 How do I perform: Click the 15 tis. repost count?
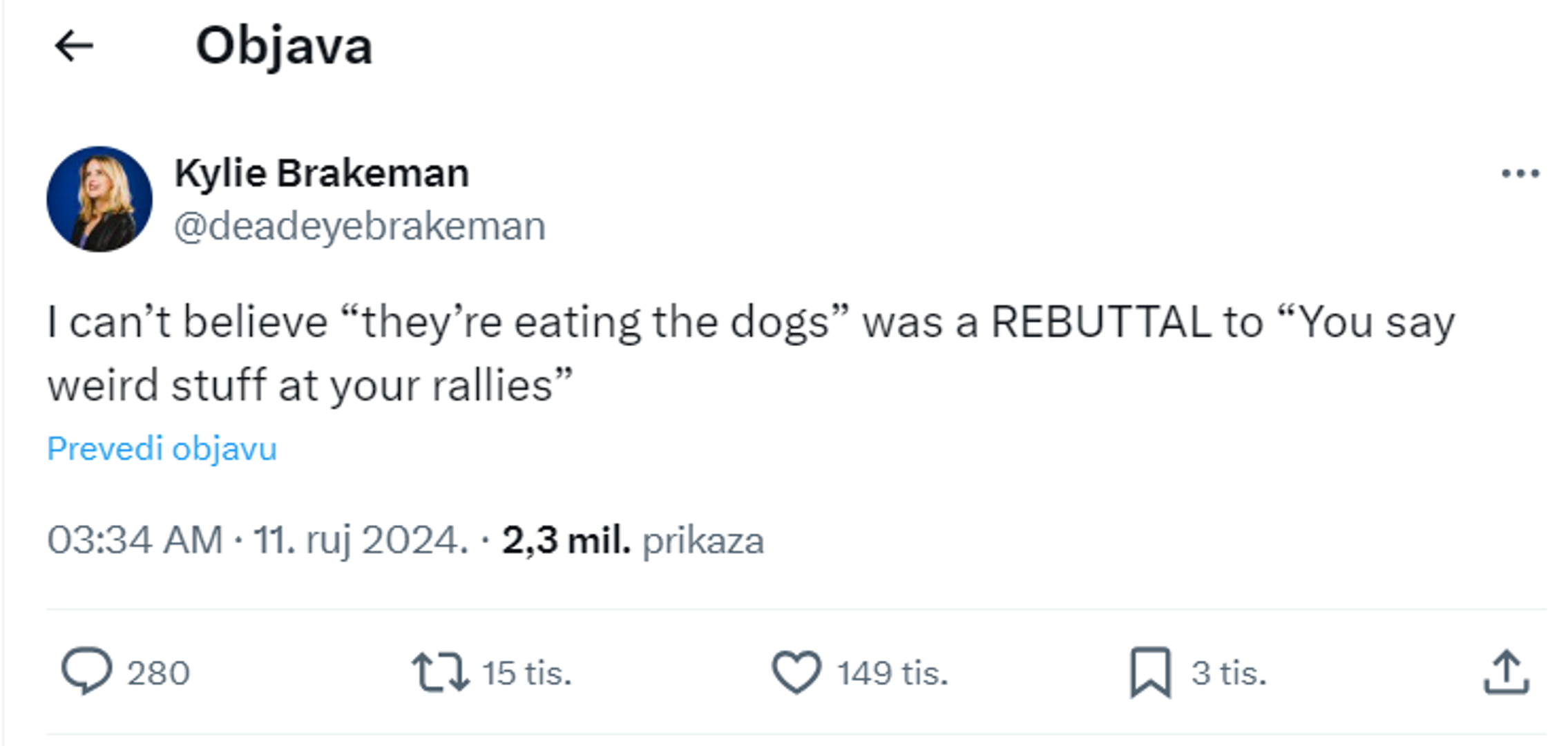pos(526,673)
